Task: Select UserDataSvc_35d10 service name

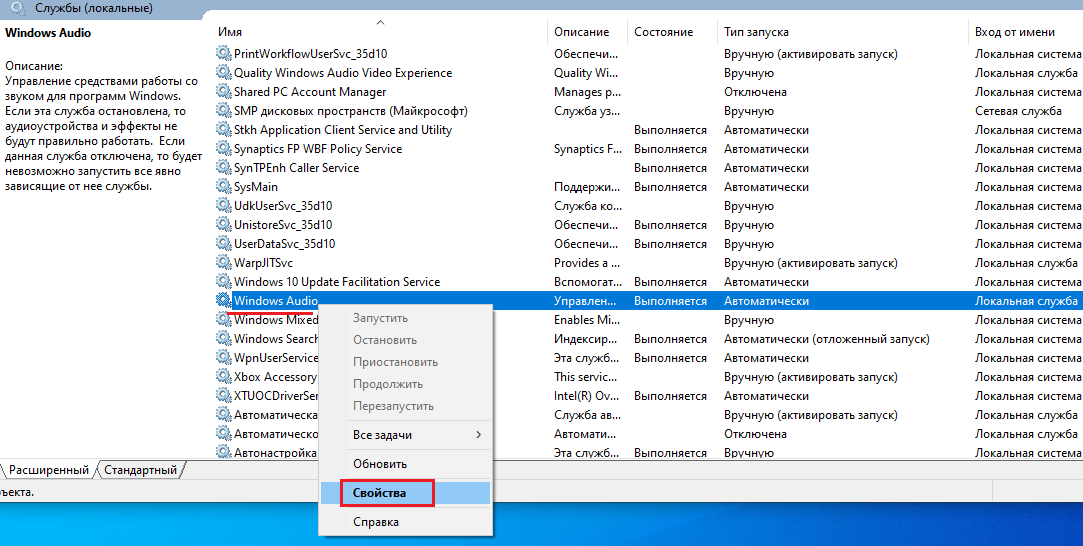Action: click(285, 244)
